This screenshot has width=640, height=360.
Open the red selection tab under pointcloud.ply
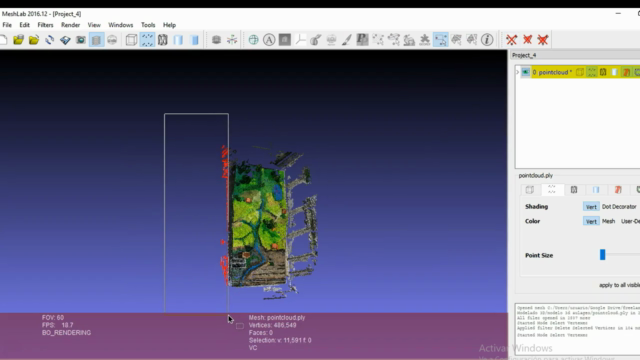pos(618,190)
